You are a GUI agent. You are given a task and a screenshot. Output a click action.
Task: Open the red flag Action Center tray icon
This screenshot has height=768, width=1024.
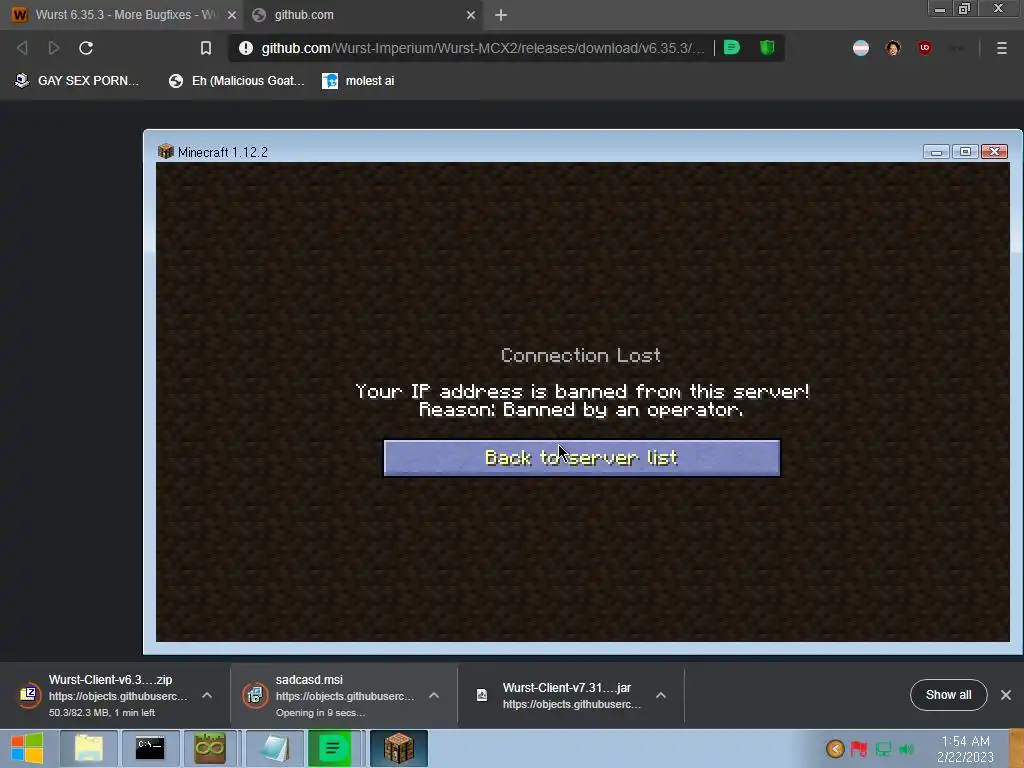pos(859,748)
